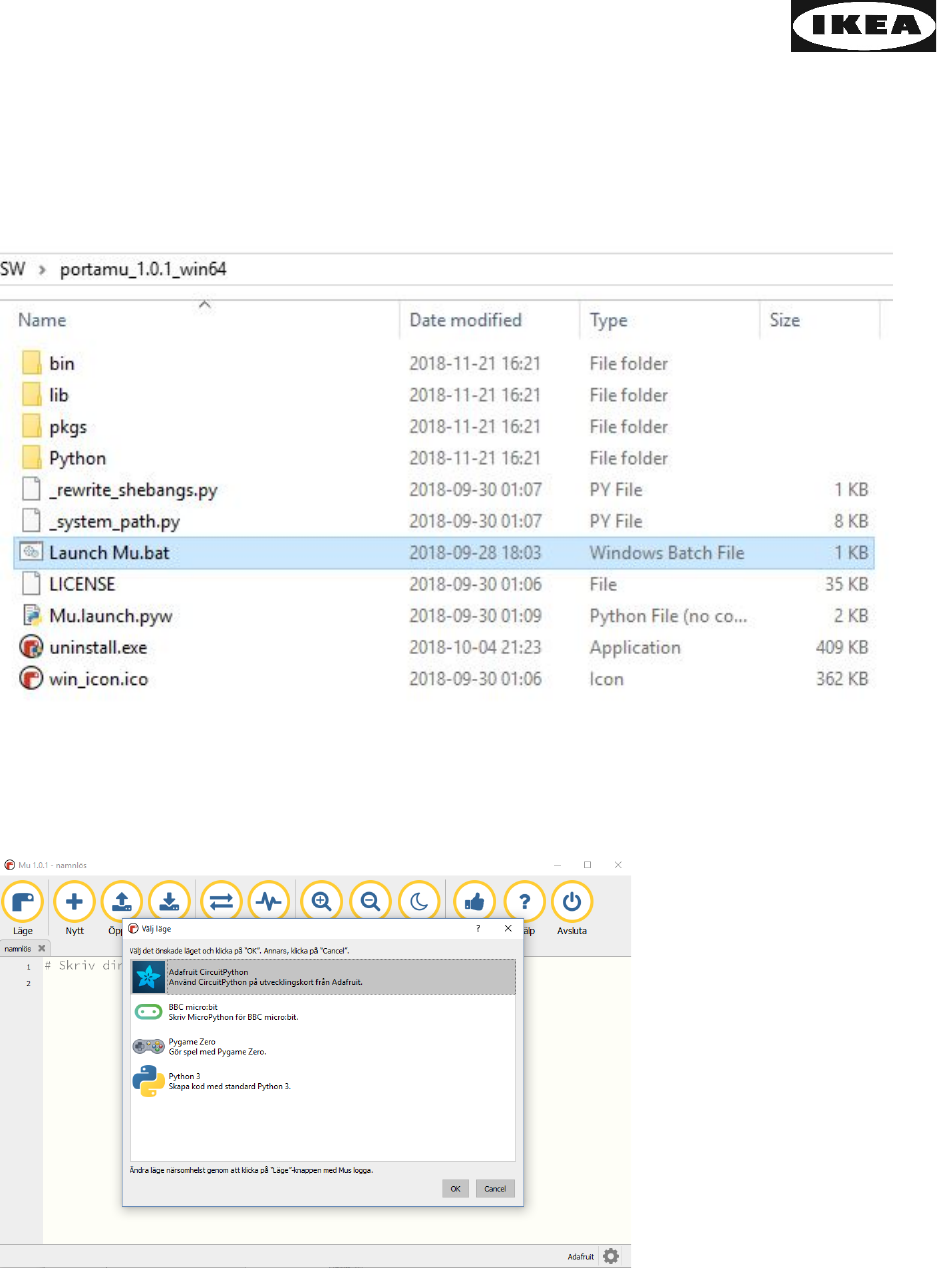Click the Öppna upload-arrow toolbar icon
937x1268 pixels.
tap(121, 901)
